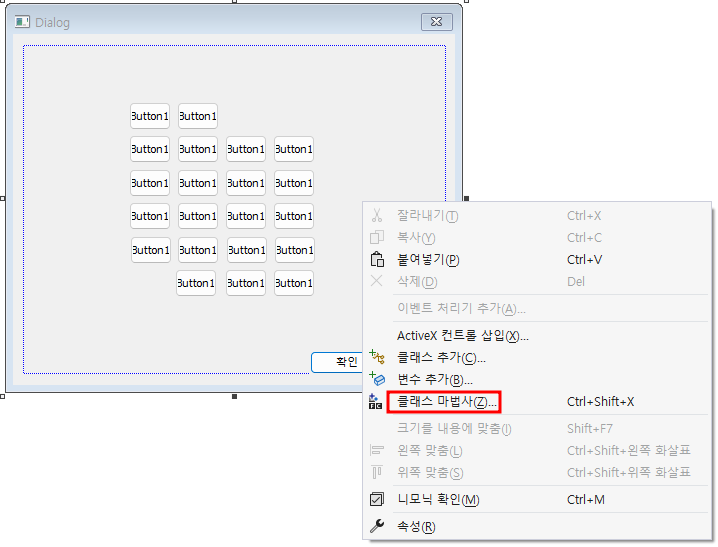
Task: Choose 잘라내기(T) from context menu
Action: coord(428,215)
